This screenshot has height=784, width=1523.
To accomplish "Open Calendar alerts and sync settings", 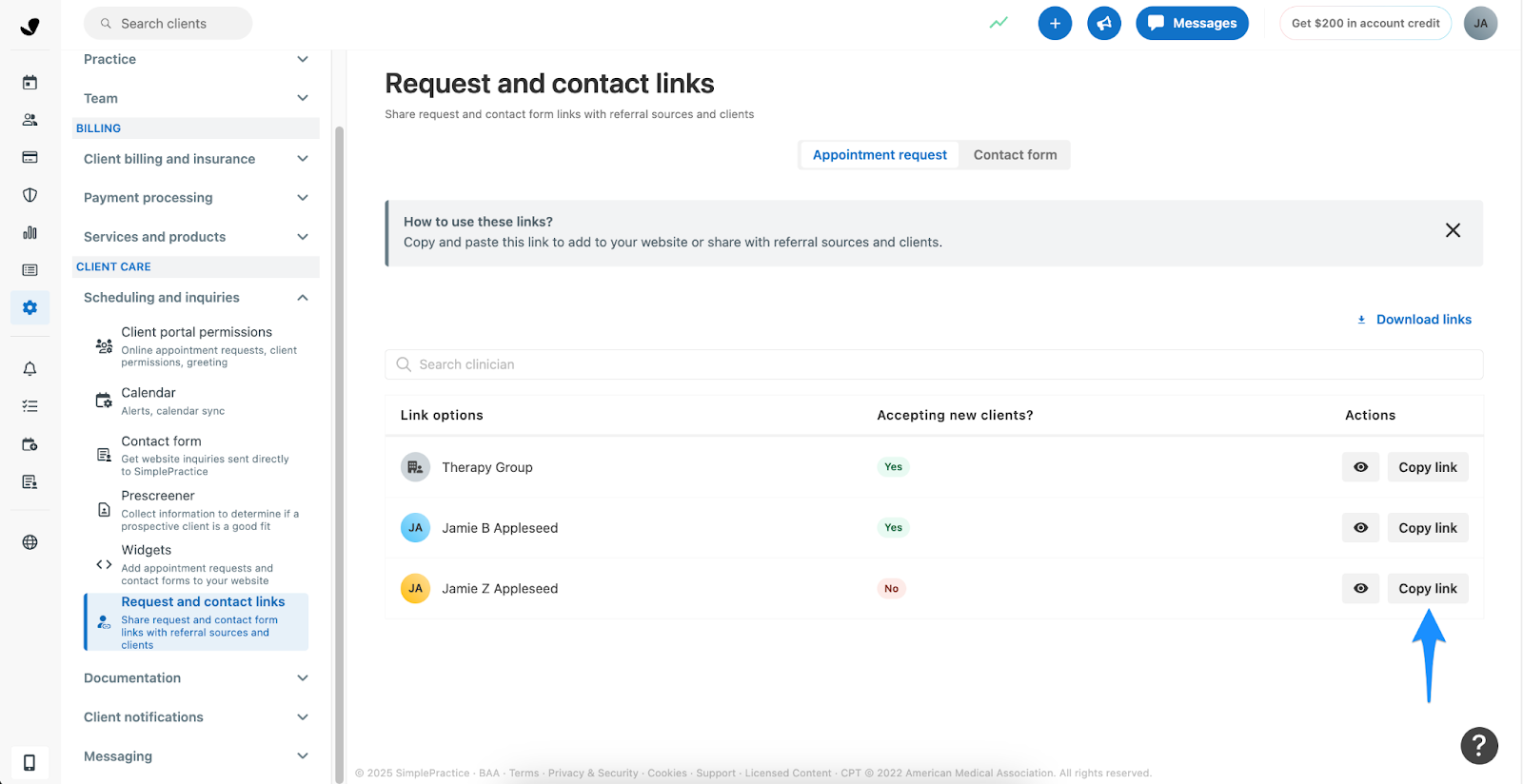I will (196, 401).
